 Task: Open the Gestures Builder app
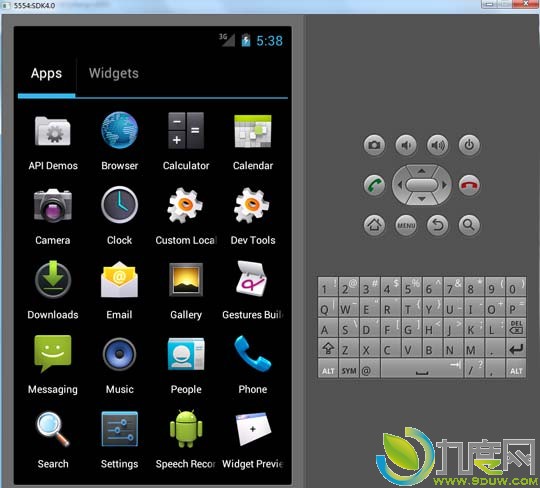(x=253, y=291)
